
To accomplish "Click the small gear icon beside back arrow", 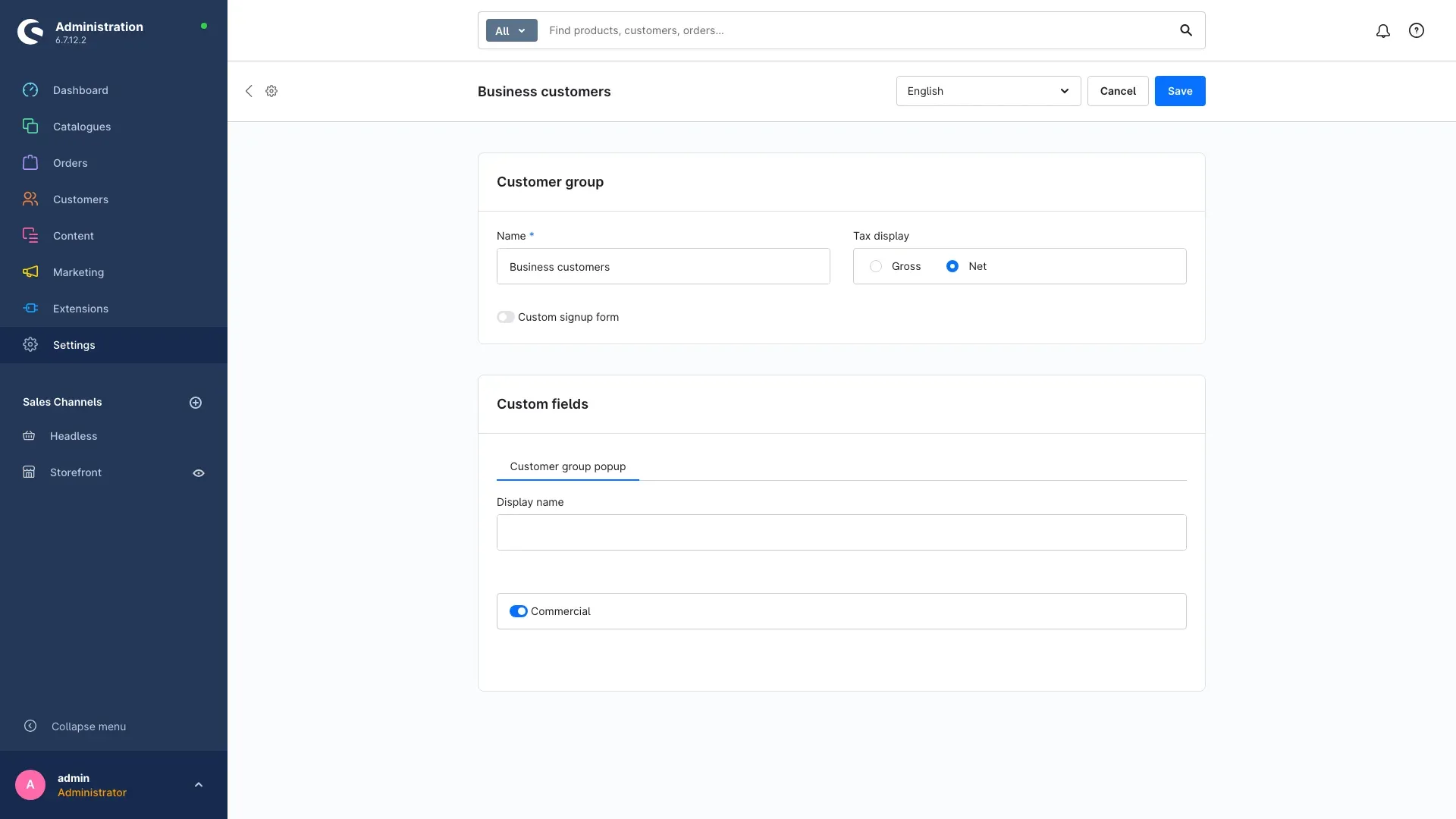I will tap(271, 91).
